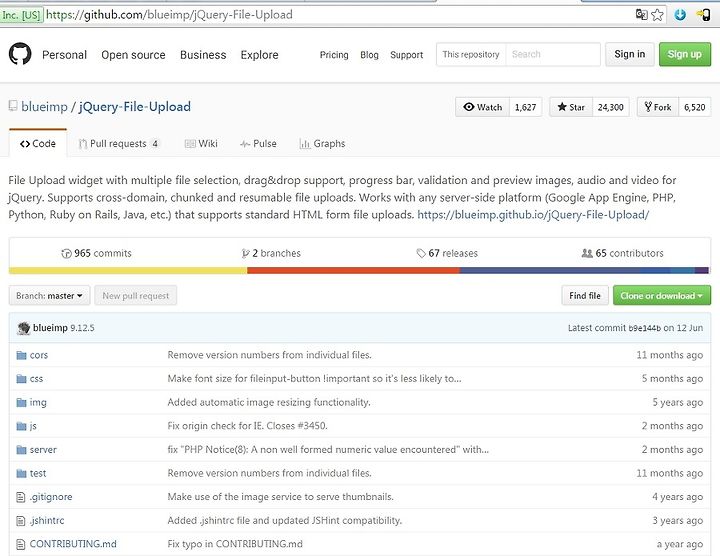
Task: View the 1,627 watchers count
Action: [x=526, y=107]
